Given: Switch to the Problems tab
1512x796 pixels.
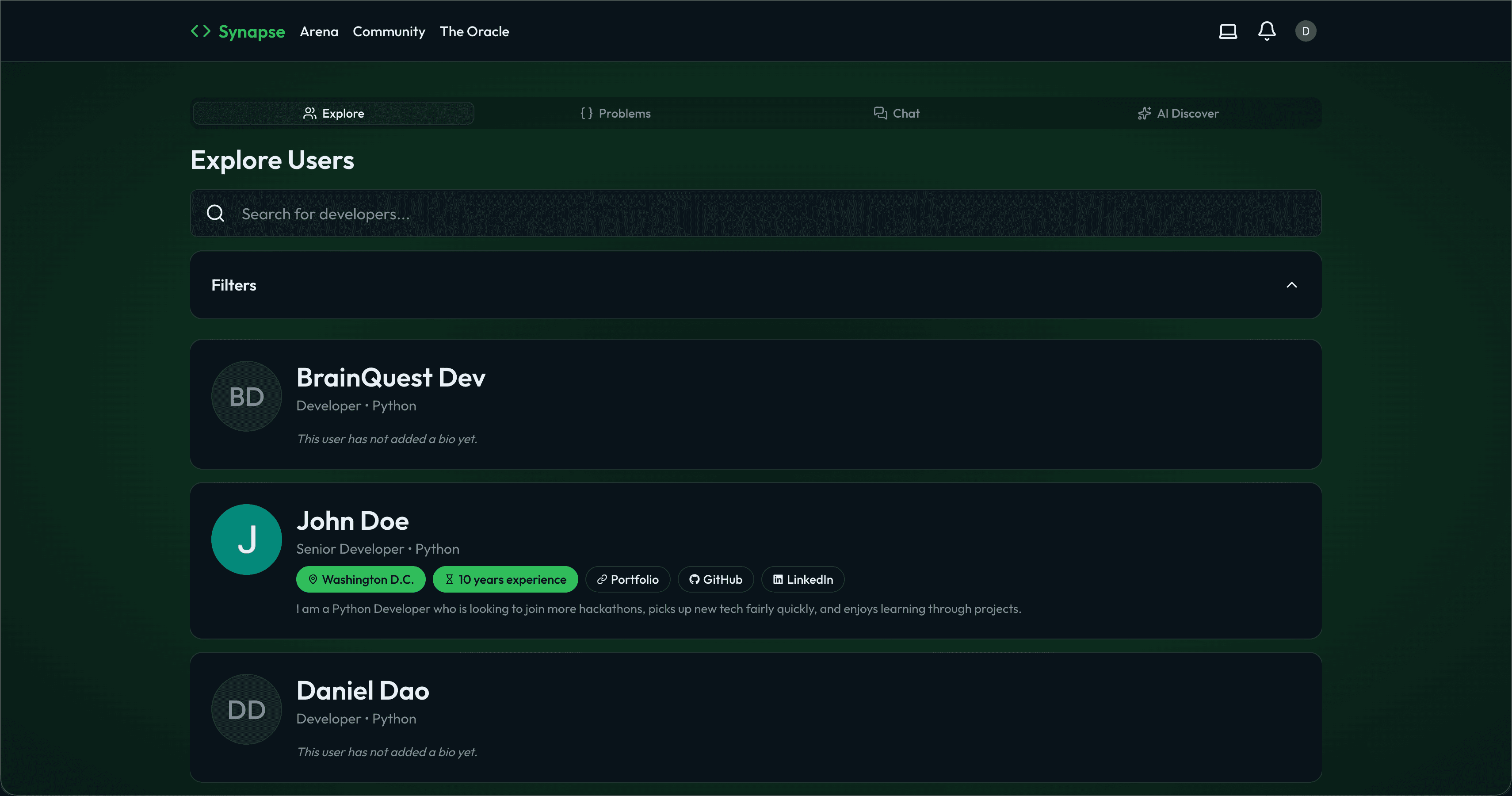Looking at the screenshot, I should point(615,113).
